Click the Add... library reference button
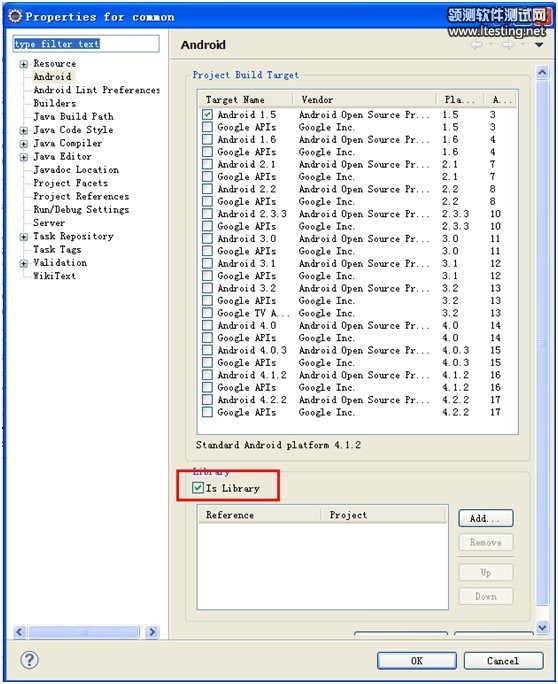Image resolution: width=558 pixels, height=684 pixels. 485,518
